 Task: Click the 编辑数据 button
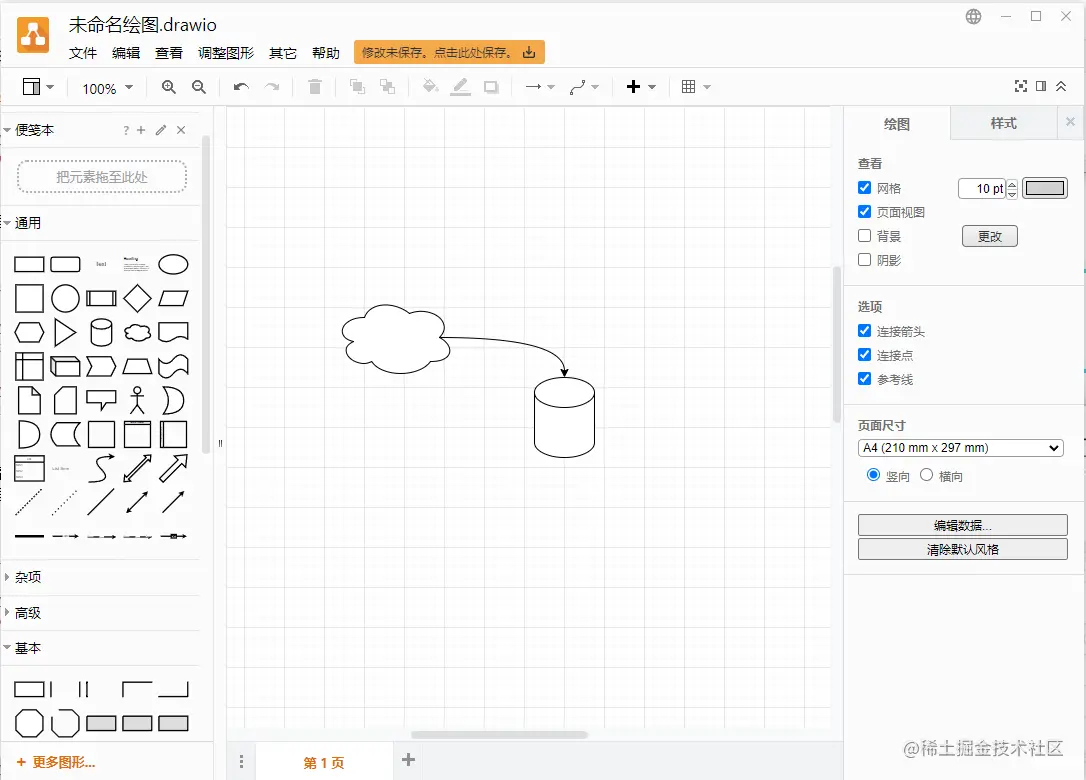962,525
